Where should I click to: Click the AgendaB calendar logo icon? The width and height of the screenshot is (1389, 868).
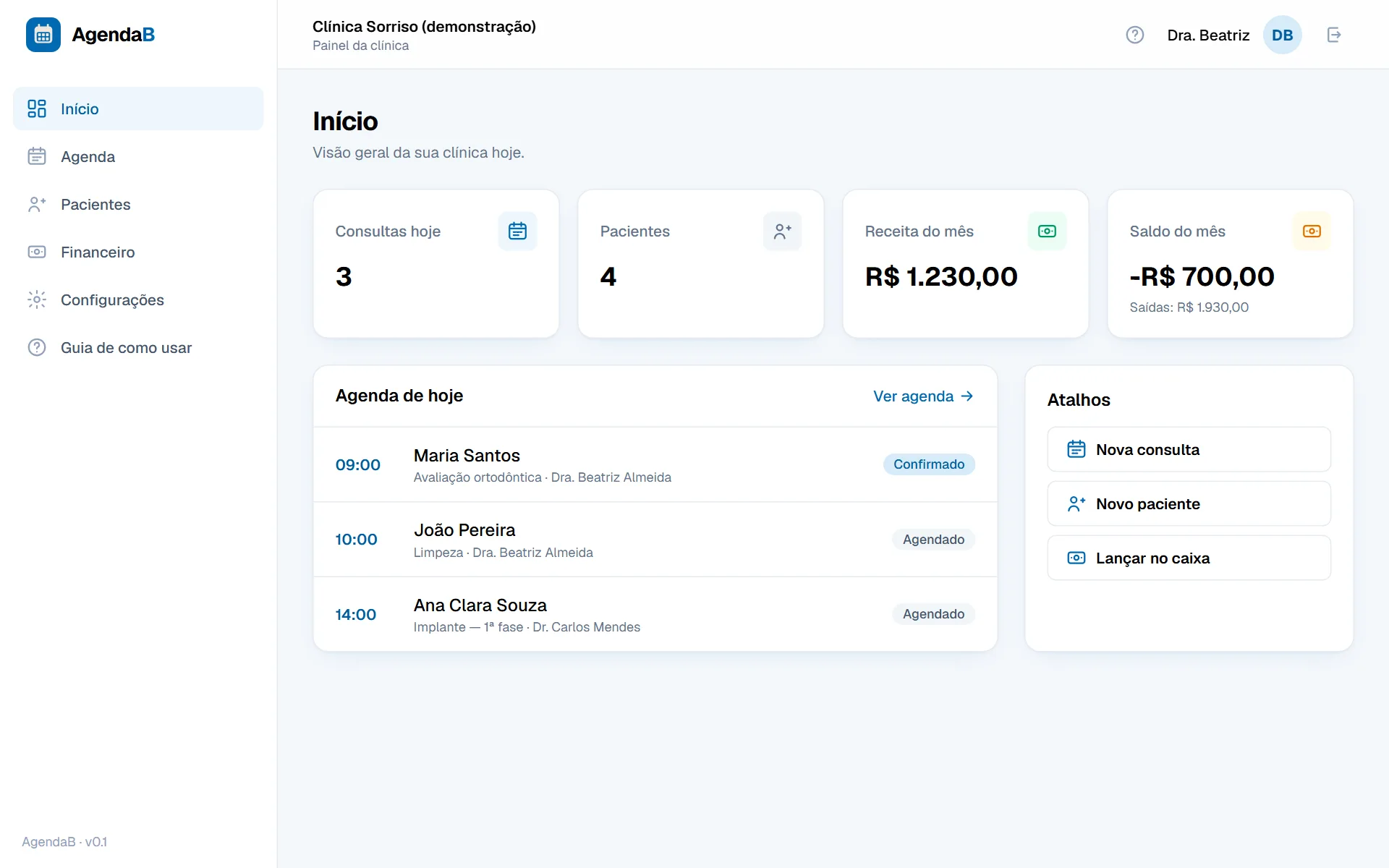(x=43, y=35)
